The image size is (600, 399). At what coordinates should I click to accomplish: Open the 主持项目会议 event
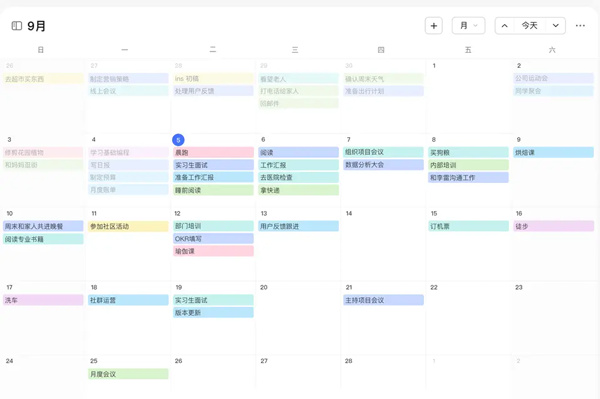pos(383,300)
